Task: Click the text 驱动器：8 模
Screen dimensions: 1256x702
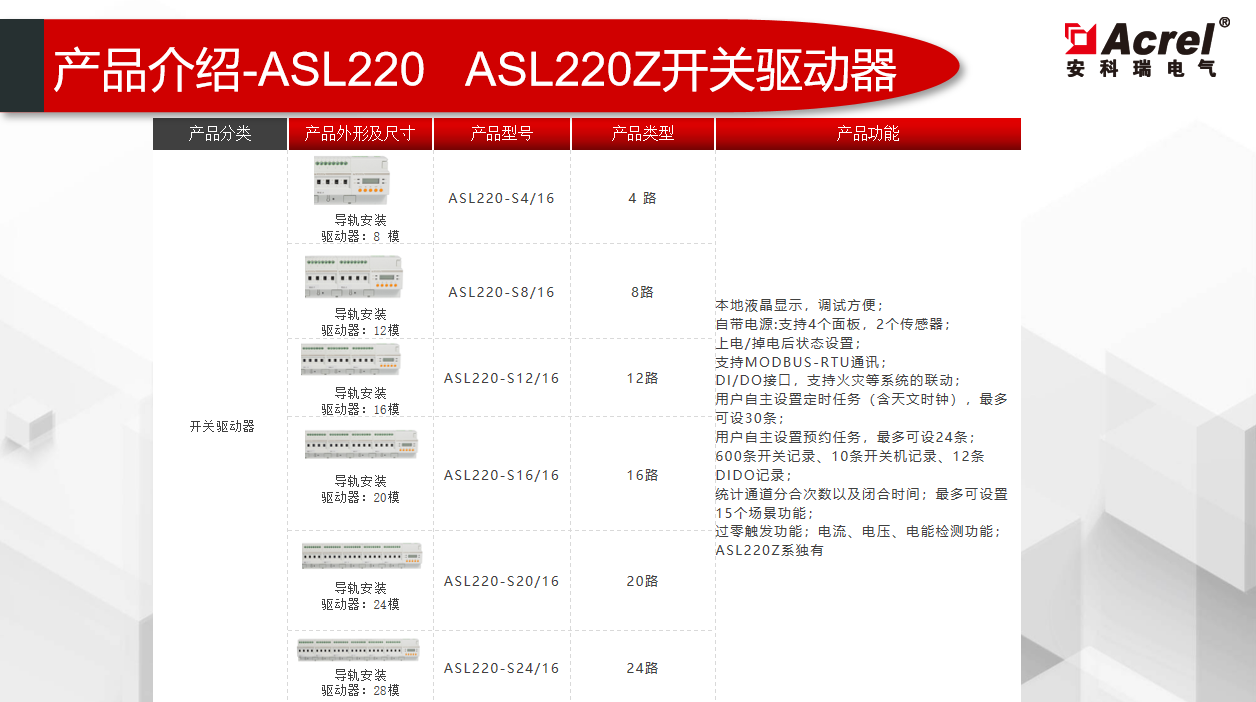Action: pos(360,236)
